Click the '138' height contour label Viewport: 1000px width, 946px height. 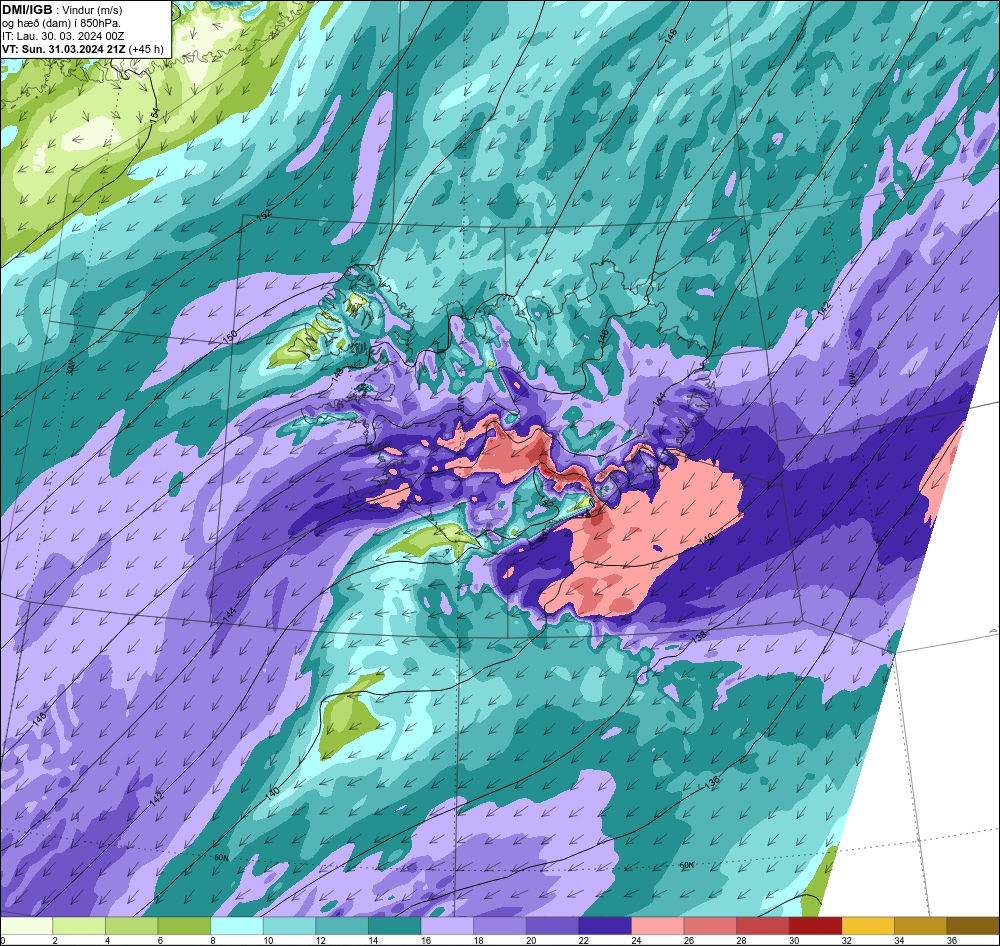pos(699,636)
